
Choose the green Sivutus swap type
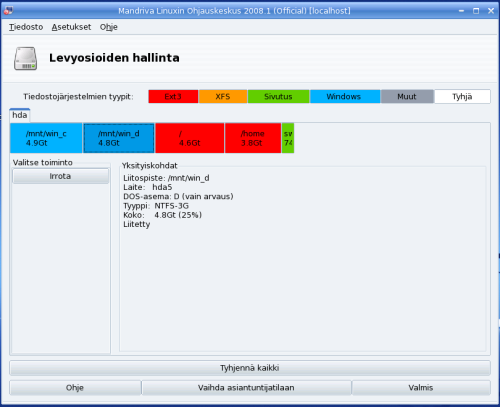pyautogui.click(x=278, y=97)
